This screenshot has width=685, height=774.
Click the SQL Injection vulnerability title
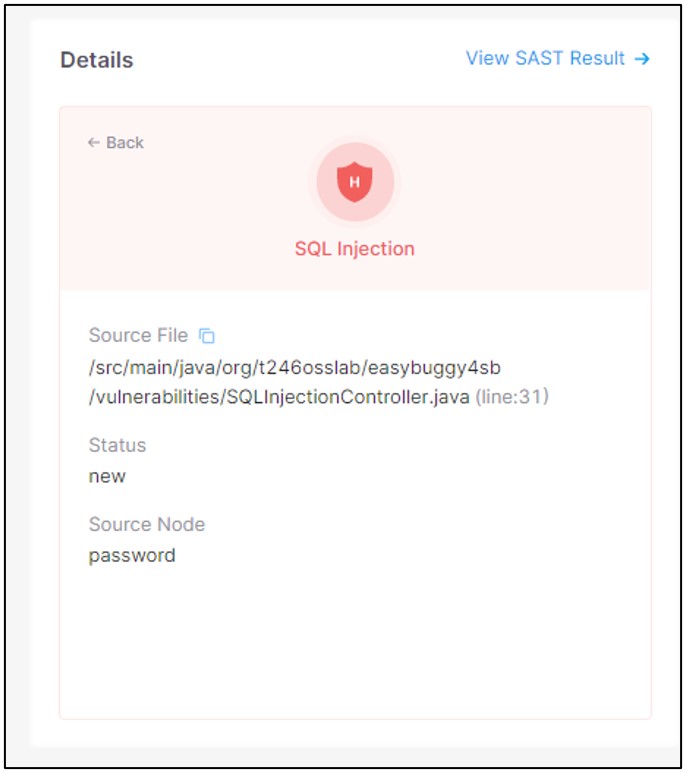pyautogui.click(x=354, y=249)
